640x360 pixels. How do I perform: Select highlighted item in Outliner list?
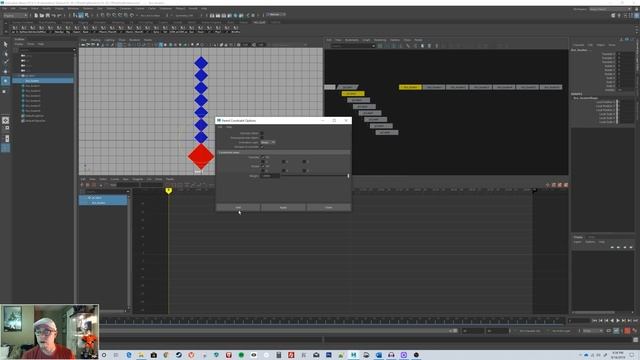point(43,81)
